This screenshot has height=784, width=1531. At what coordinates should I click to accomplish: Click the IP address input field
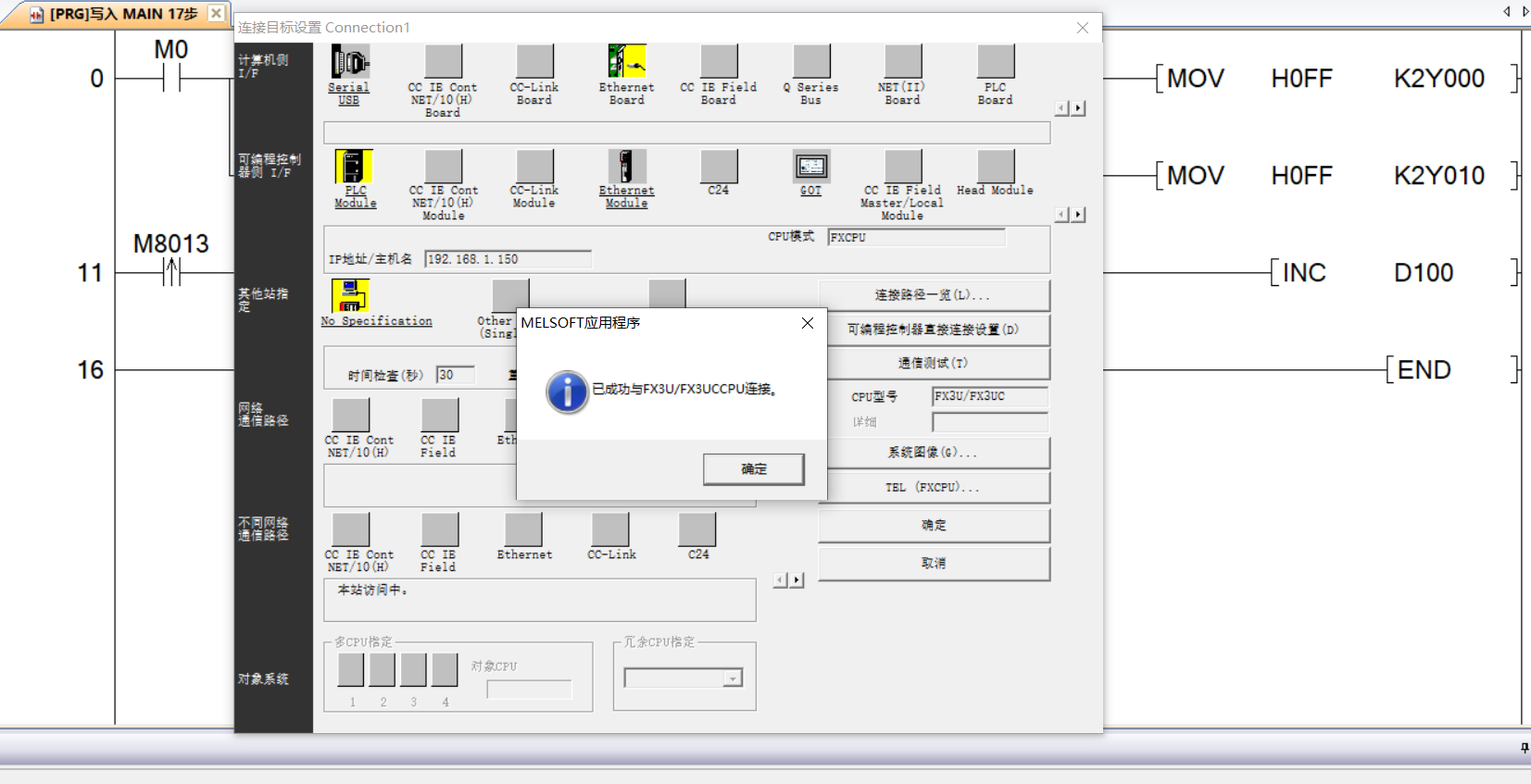click(x=508, y=259)
